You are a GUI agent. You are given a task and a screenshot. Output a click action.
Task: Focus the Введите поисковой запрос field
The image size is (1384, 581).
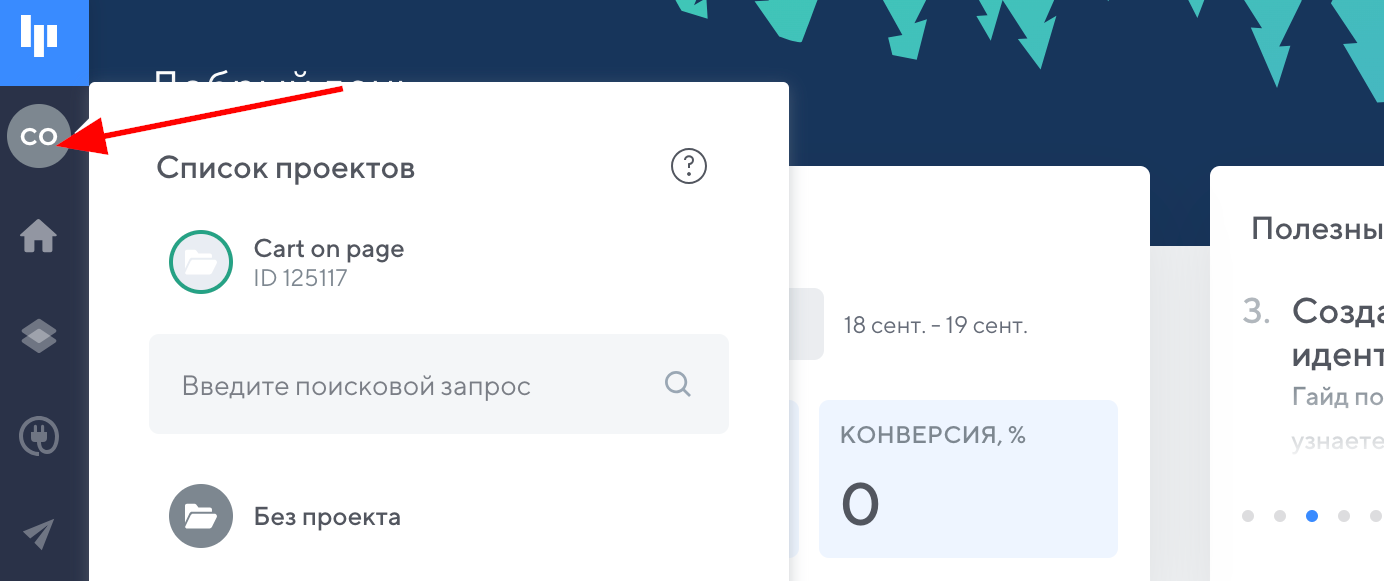point(420,385)
